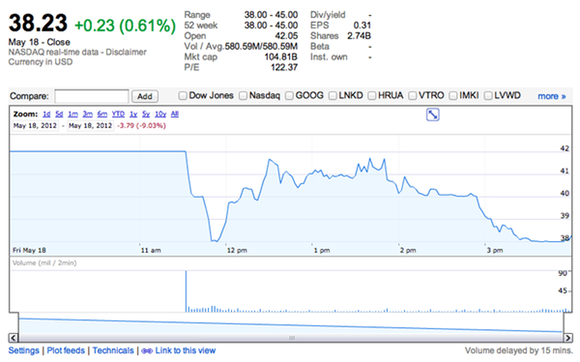Set zoom to 10y

coord(160,114)
